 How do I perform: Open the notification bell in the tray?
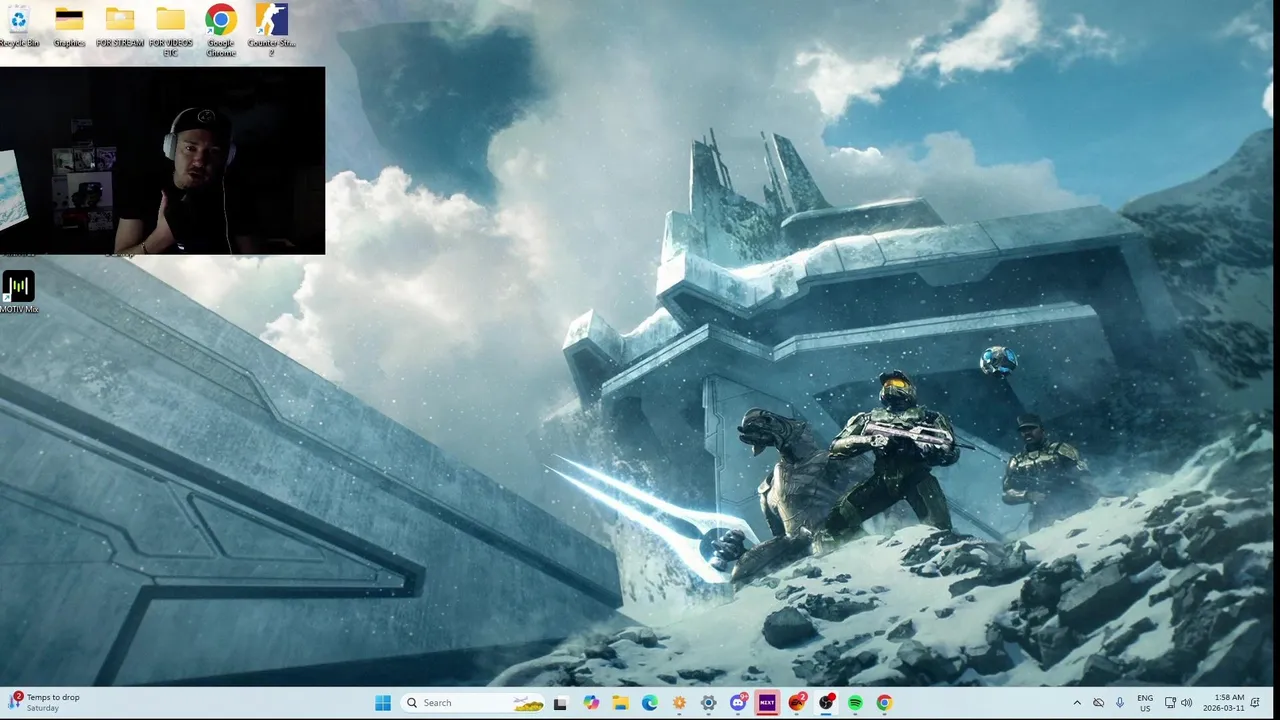tap(1255, 703)
